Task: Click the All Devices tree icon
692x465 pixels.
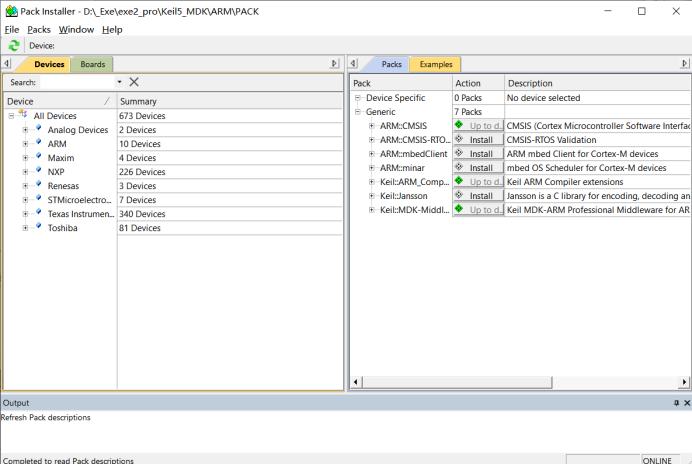Action: pyautogui.click(x=23, y=114)
